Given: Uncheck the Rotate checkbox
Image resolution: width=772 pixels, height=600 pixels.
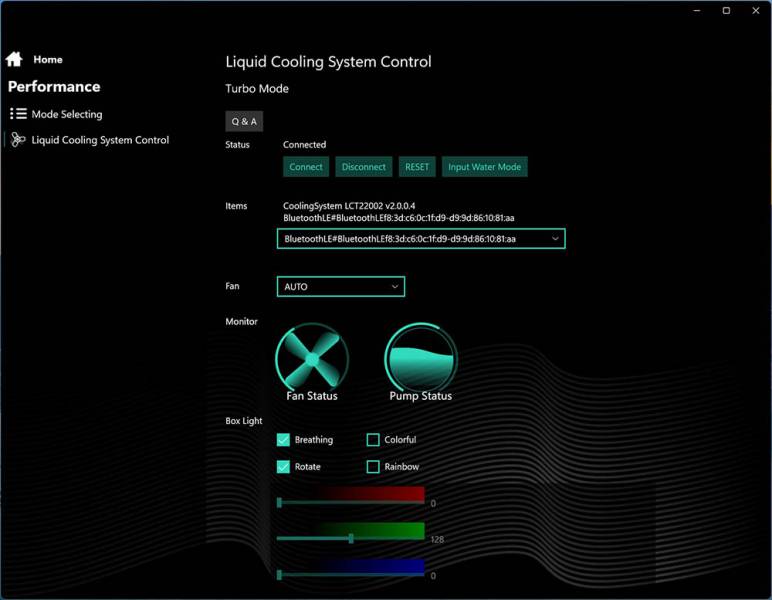Looking at the screenshot, I should point(283,466).
